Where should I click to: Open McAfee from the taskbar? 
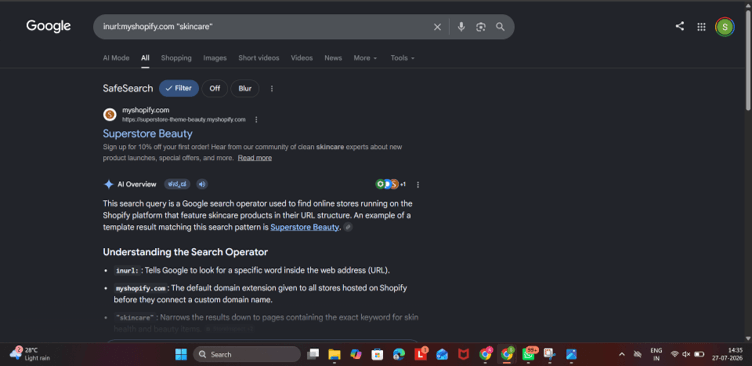coord(463,354)
